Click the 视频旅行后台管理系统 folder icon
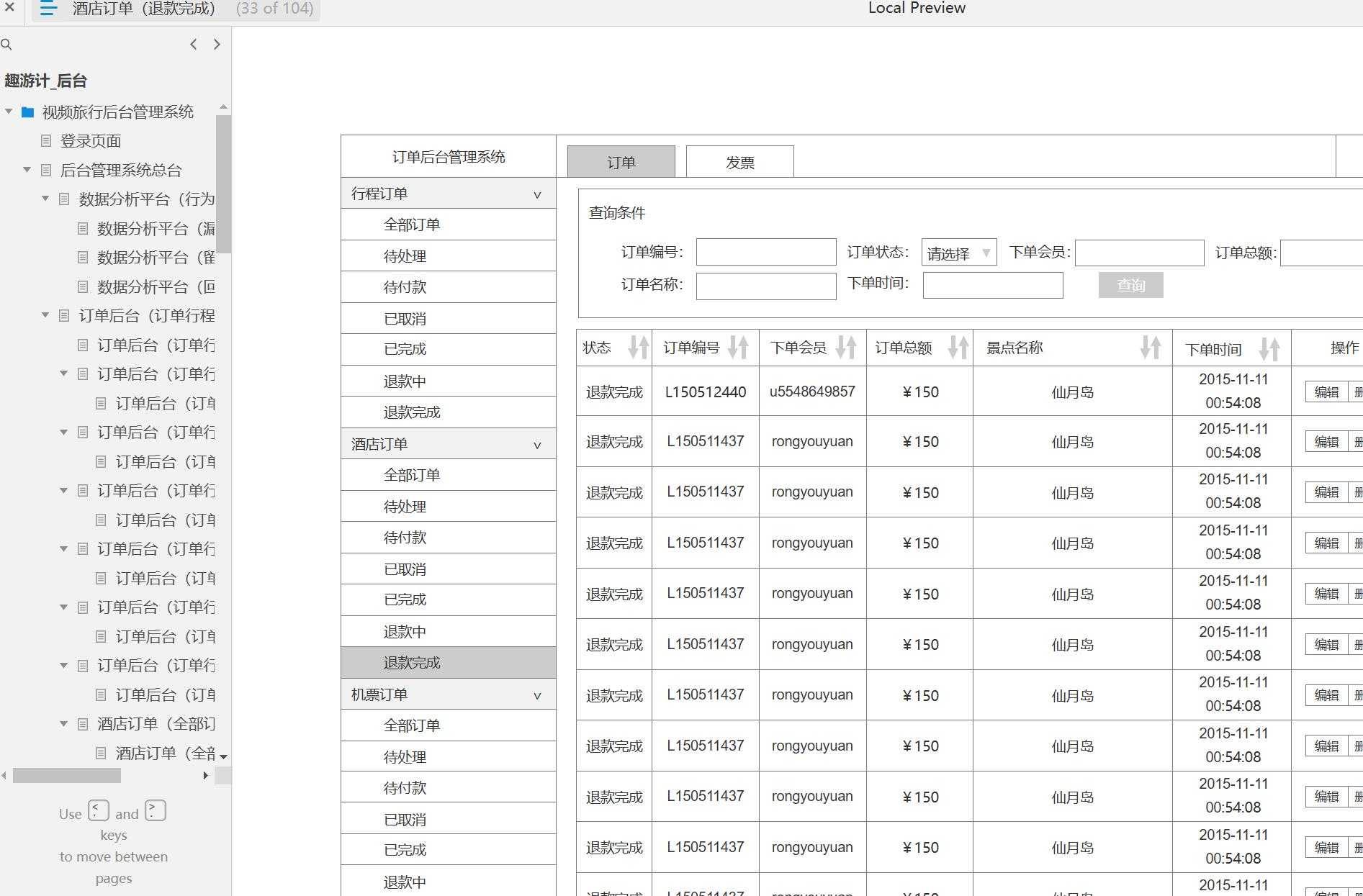 (x=27, y=112)
